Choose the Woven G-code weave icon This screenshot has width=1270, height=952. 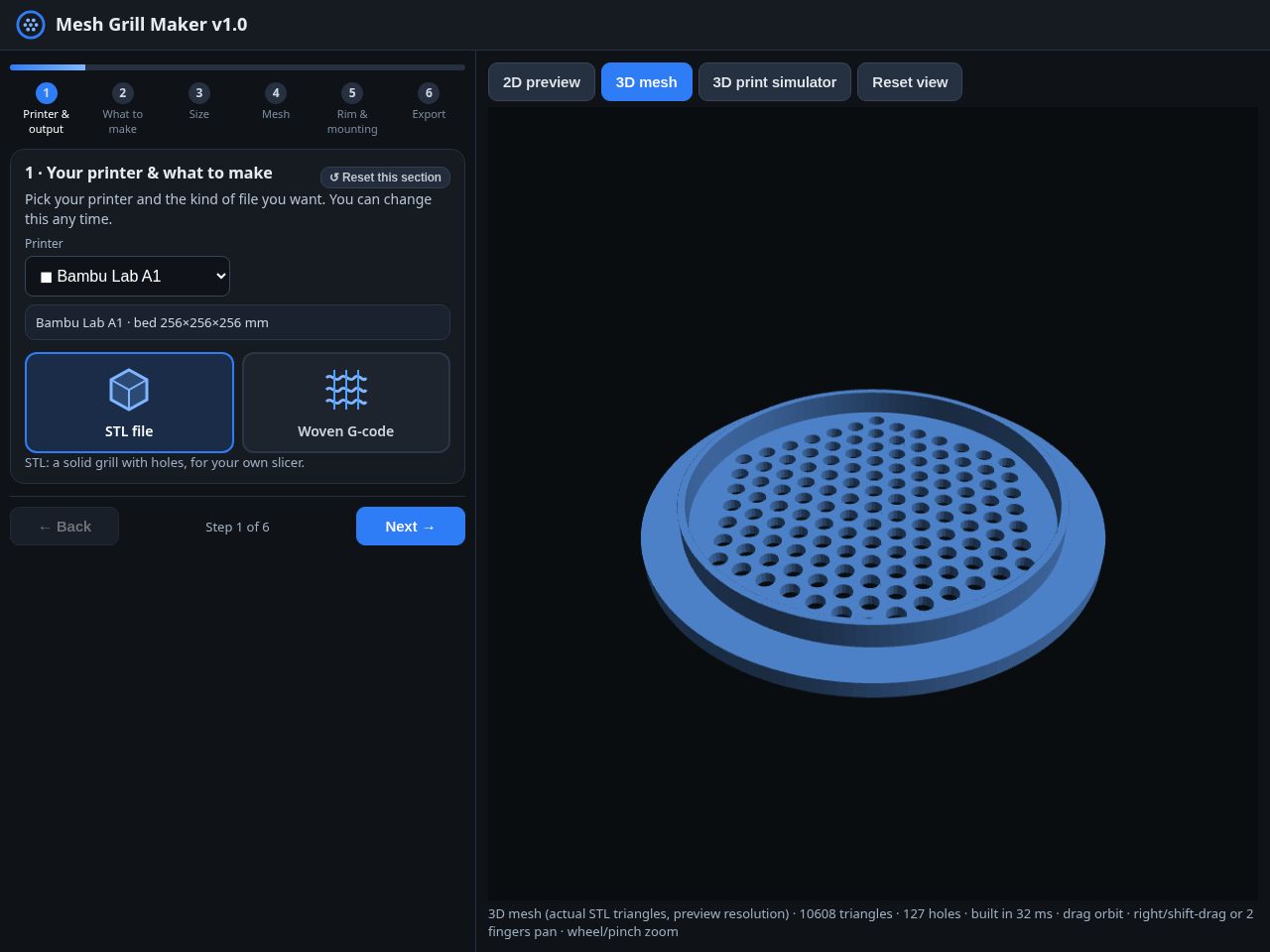(x=346, y=390)
